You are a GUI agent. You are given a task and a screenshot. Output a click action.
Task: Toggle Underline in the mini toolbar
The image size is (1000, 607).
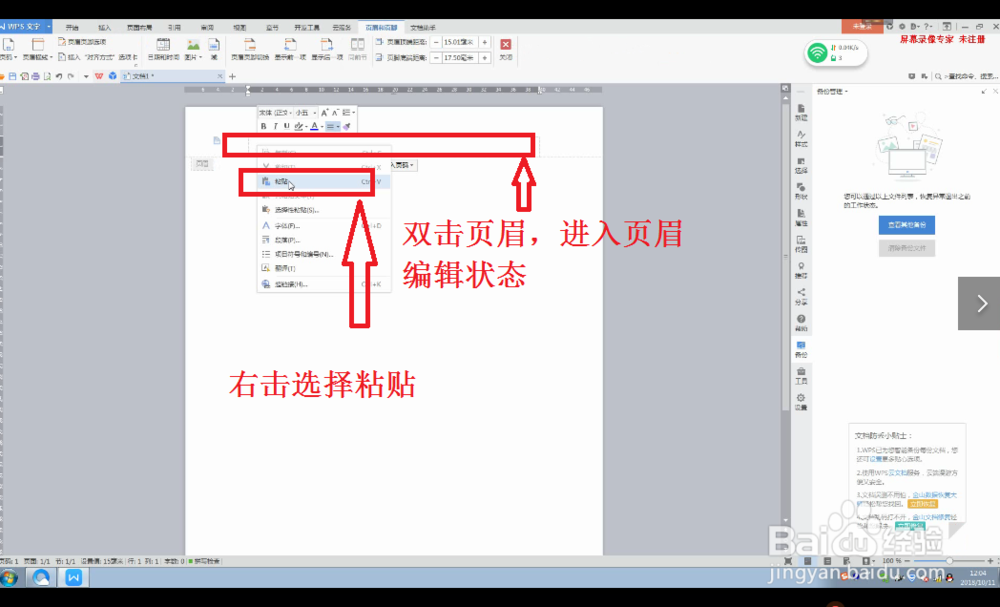coord(286,126)
